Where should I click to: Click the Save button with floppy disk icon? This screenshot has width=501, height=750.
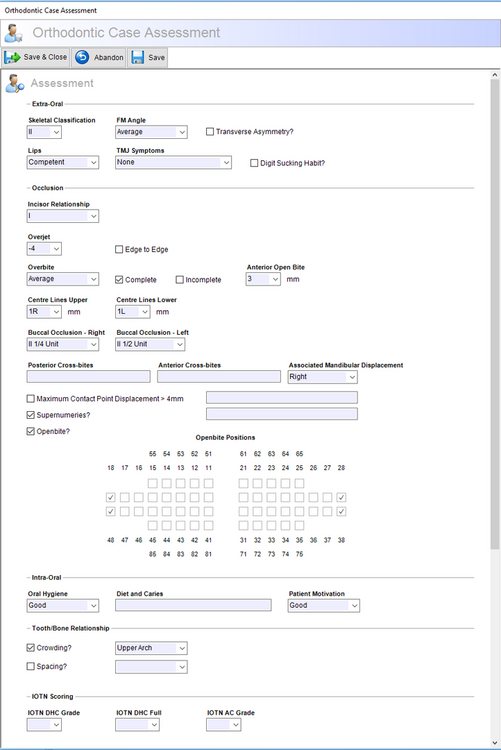[147, 57]
